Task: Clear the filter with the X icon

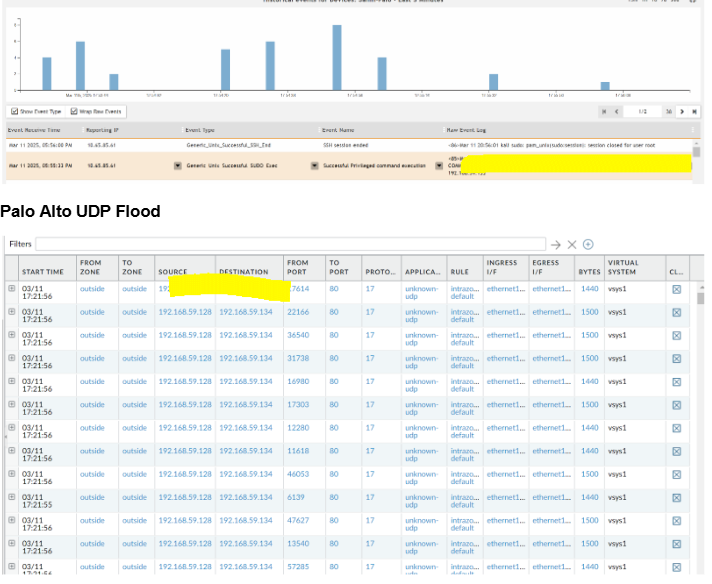Action: (572, 244)
